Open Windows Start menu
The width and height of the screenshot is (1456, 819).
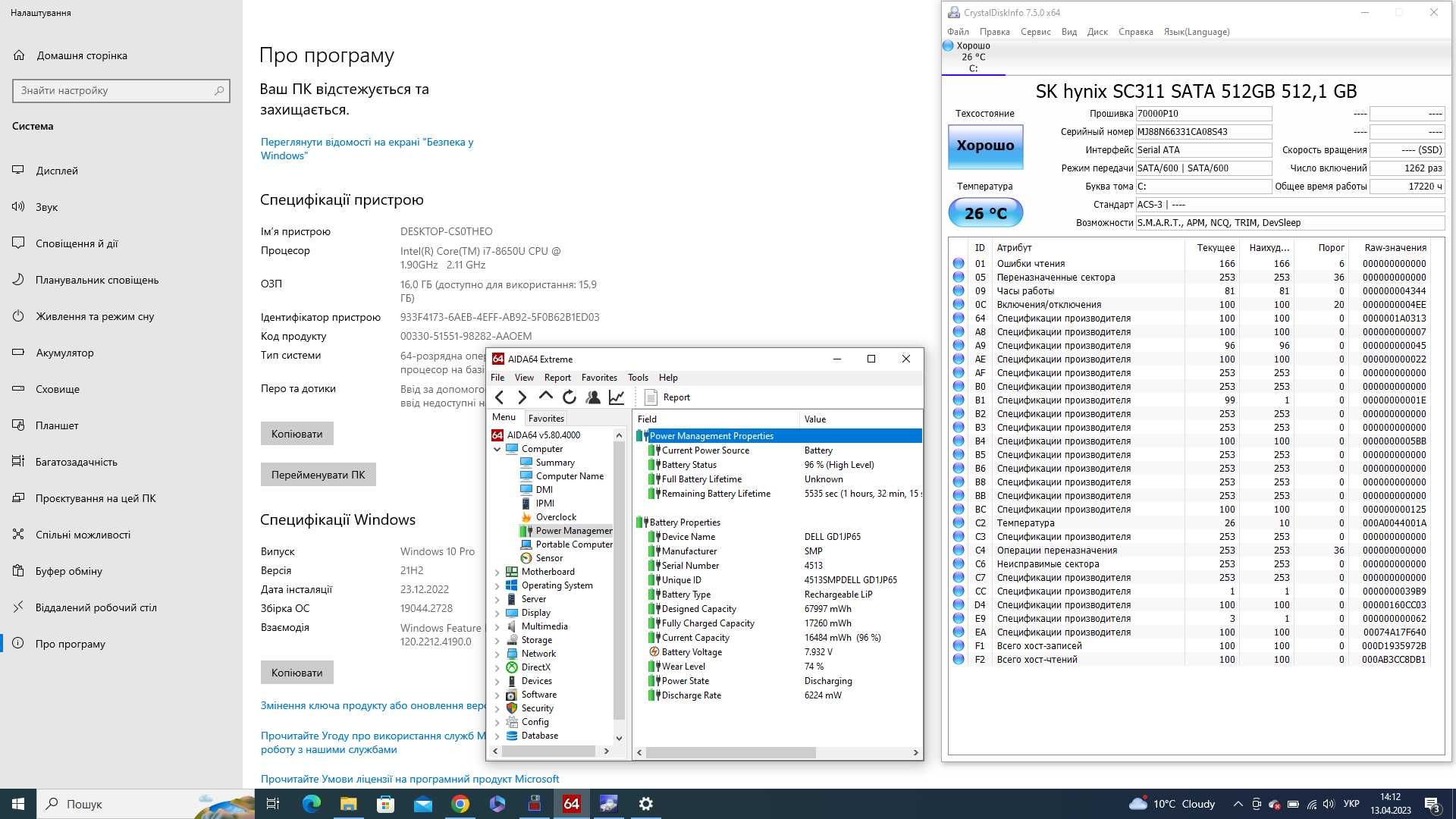tap(18, 804)
